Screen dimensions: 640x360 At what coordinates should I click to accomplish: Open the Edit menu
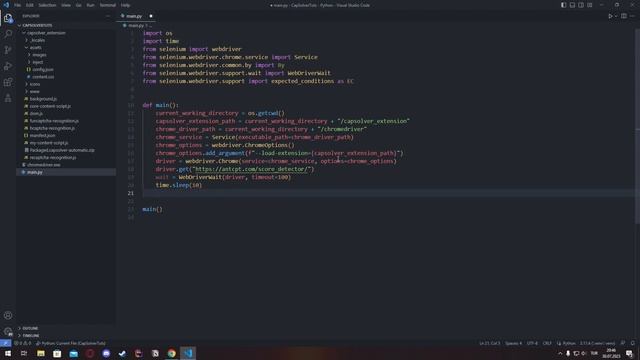pyautogui.click(x=30, y=5)
